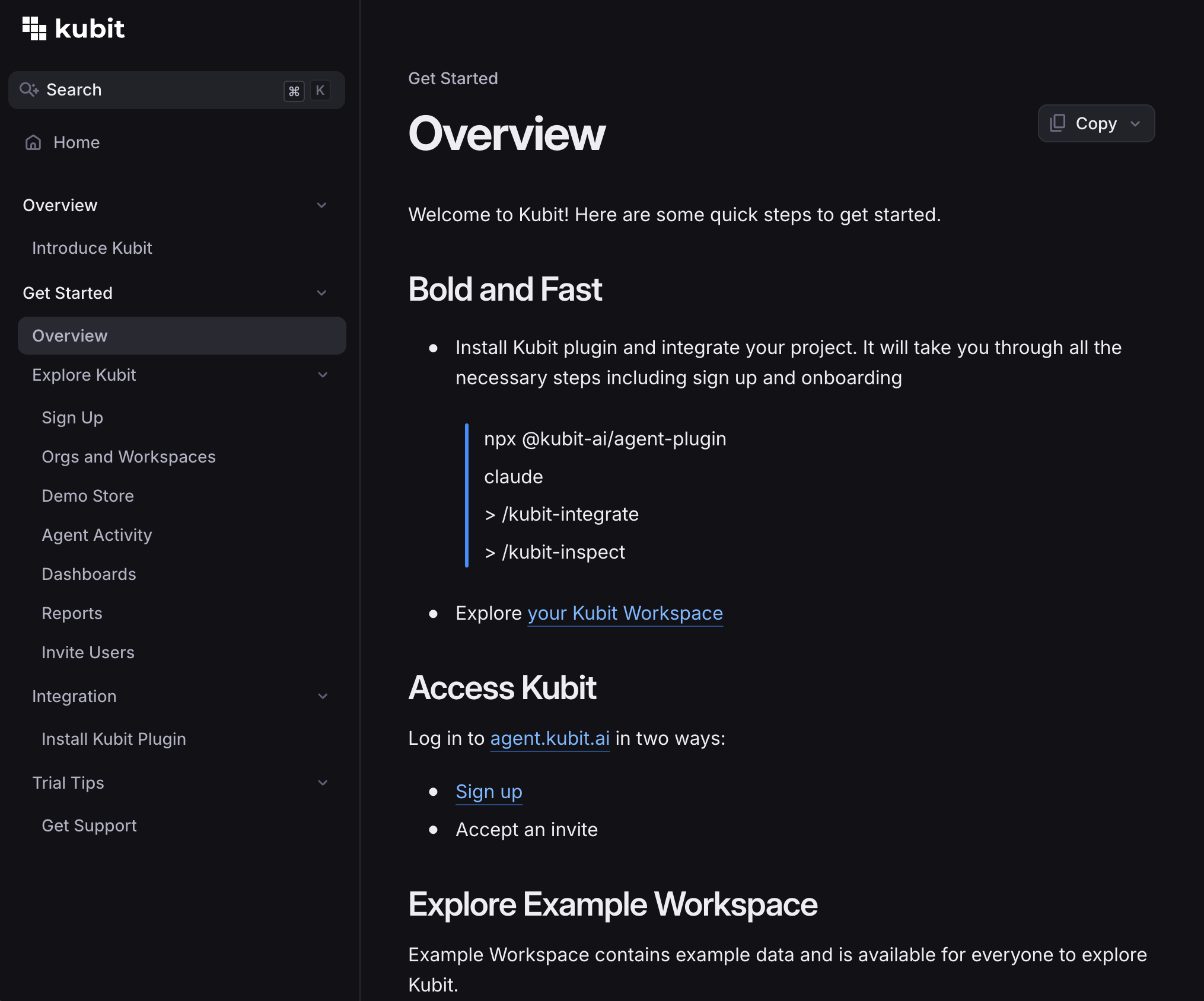
Task: Open the agent.kubit.ai link
Action: (550, 738)
